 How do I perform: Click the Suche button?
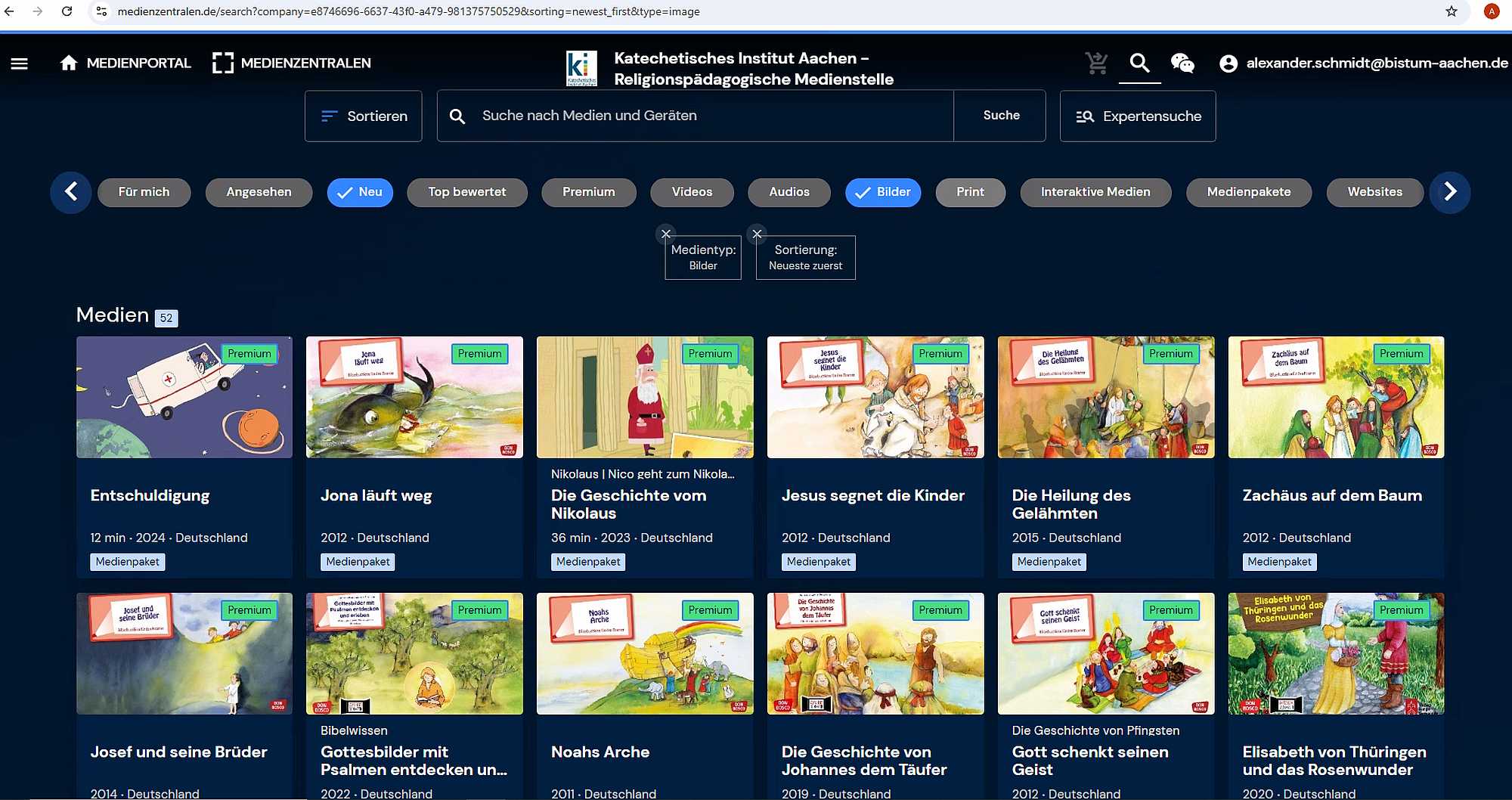click(x=1001, y=116)
